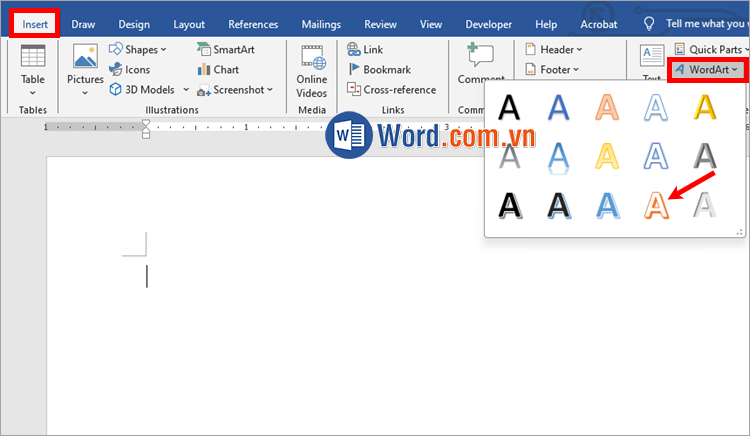This screenshot has width=750, height=436.
Task: Open the References tab
Action: pyautogui.click(x=253, y=24)
